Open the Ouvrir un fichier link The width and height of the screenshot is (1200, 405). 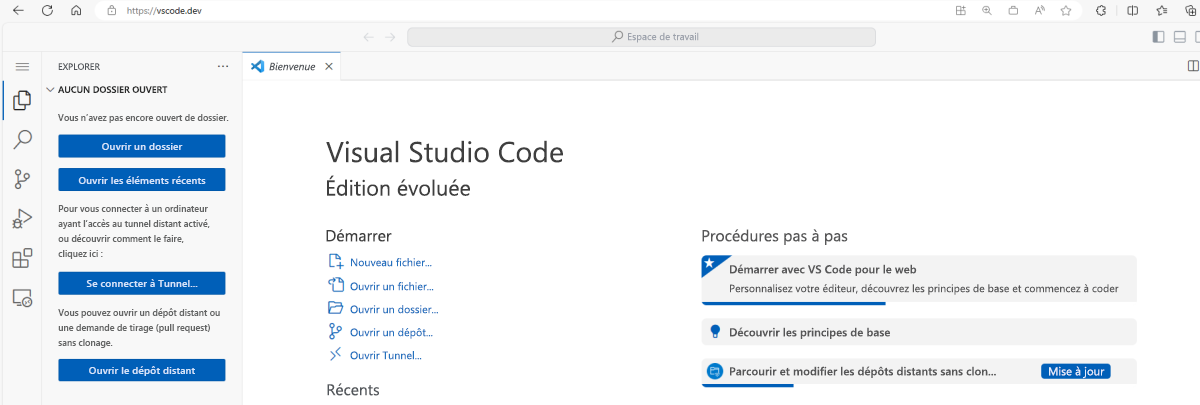[x=390, y=286]
